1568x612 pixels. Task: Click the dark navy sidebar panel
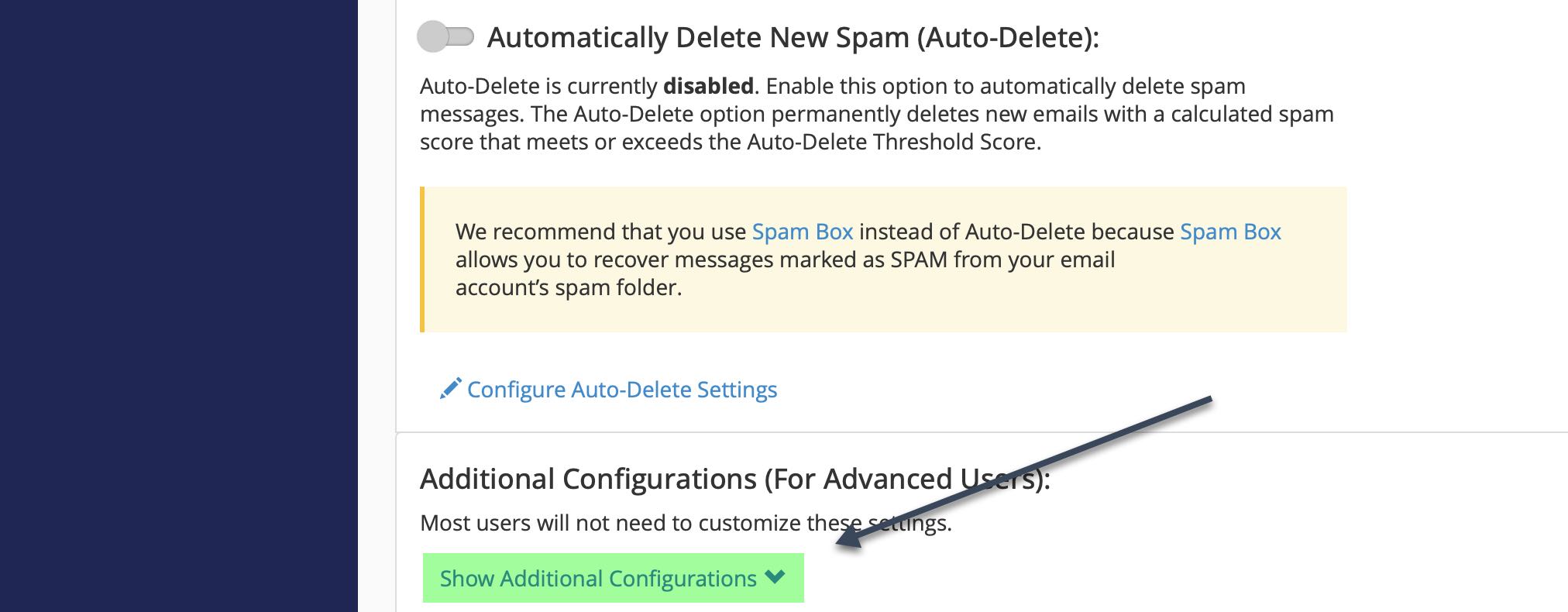coord(178,306)
